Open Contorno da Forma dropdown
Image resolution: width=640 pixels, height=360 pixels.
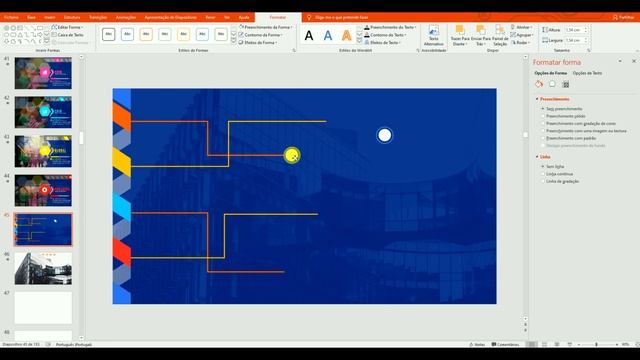(261, 35)
